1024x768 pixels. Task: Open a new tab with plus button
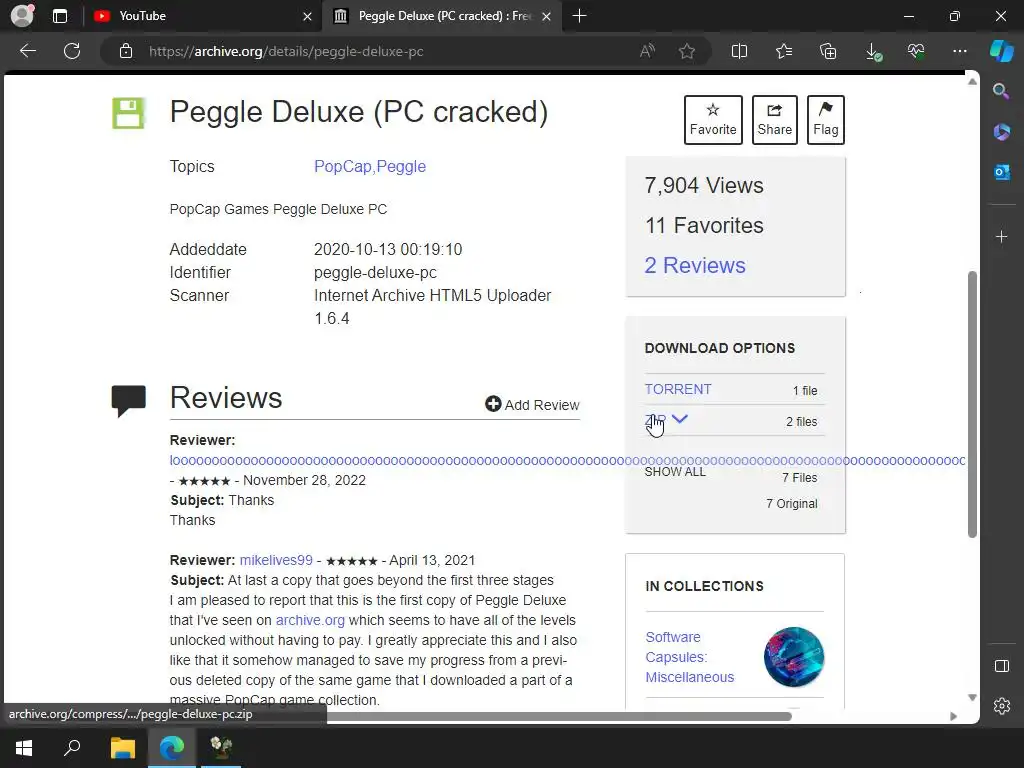point(579,16)
